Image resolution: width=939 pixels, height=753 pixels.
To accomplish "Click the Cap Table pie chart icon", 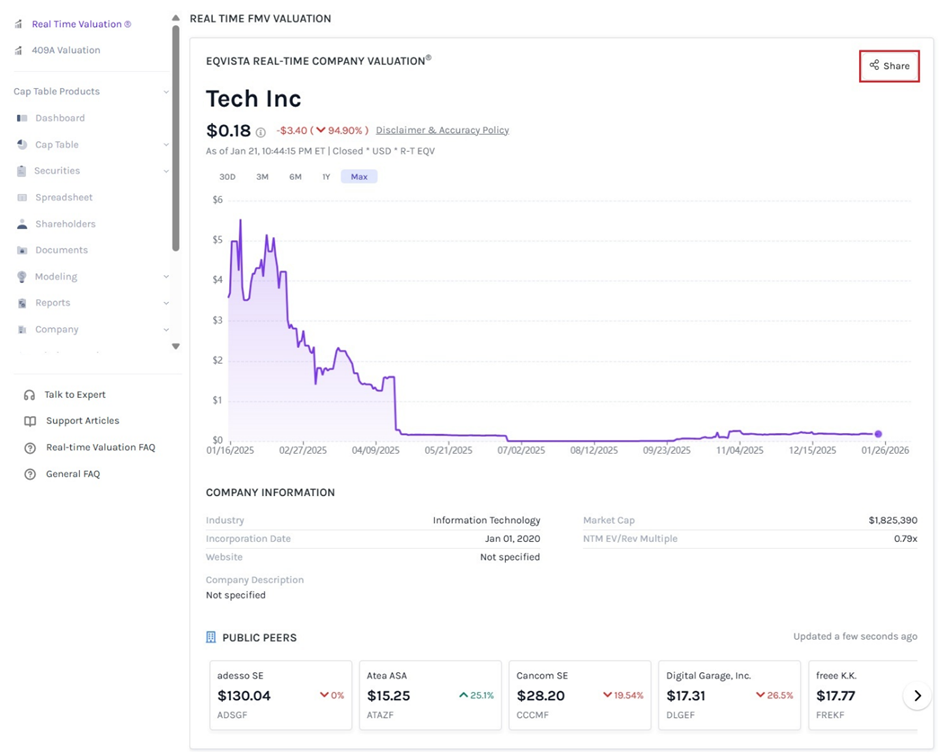I will (x=22, y=144).
